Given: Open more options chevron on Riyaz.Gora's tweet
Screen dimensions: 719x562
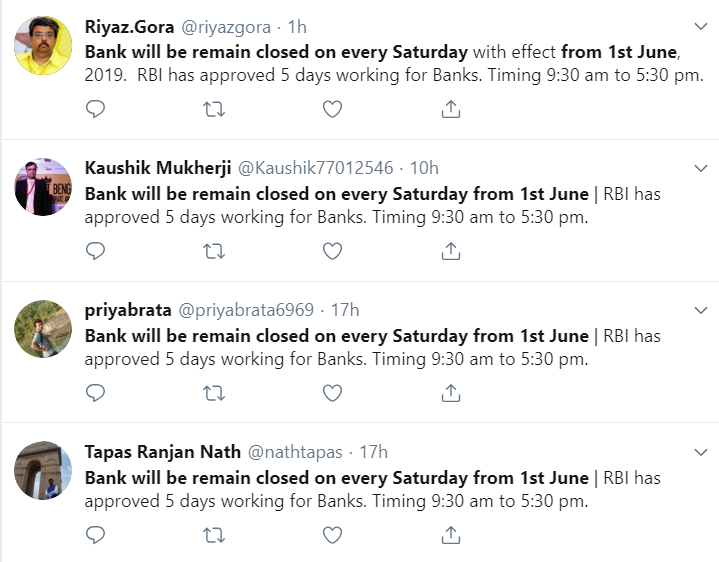Looking at the screenshot, I should pos(701,27).
